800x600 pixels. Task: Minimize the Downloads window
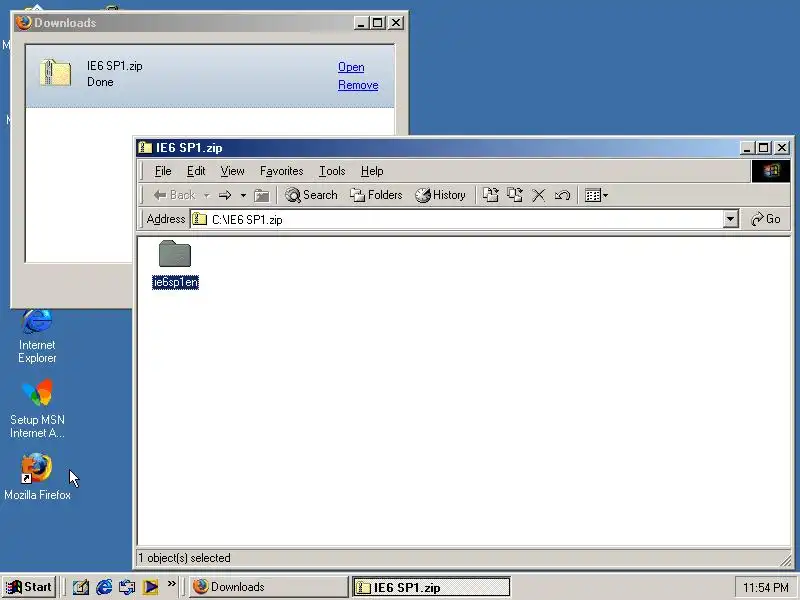(x=361, y=23)
